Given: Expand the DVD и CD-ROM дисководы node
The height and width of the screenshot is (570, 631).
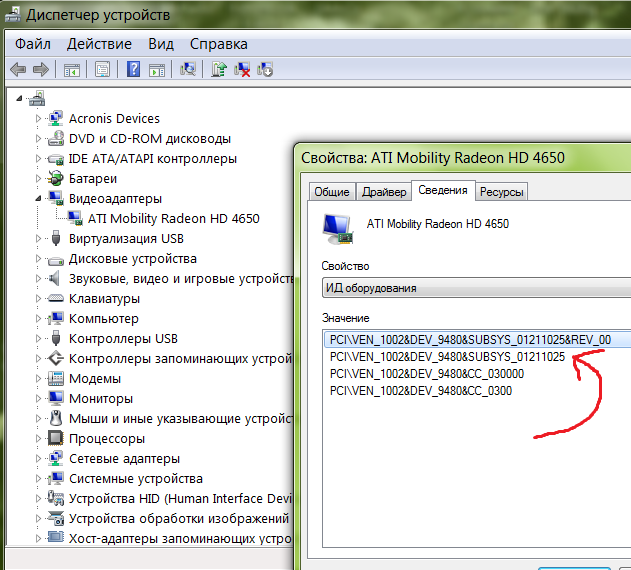Looking at the screenshot, I should click(x=38, y=138).
